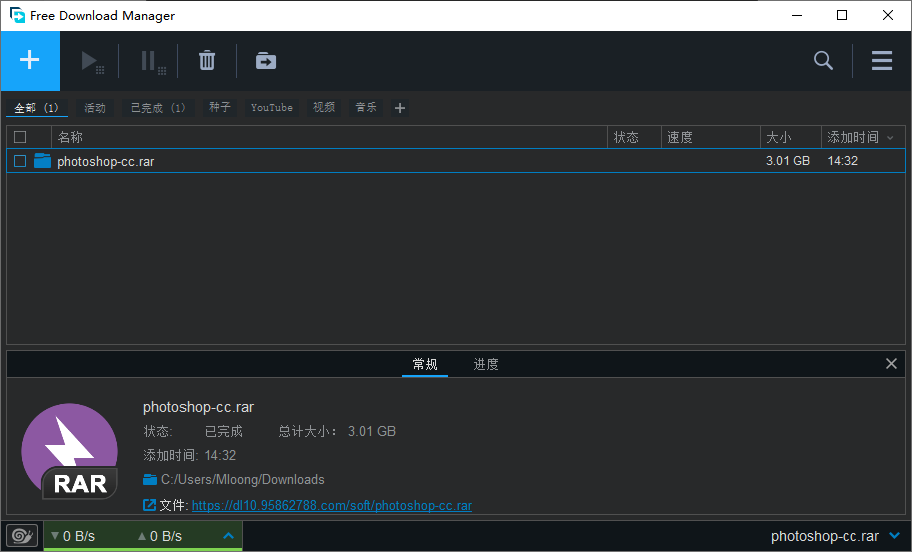
Task: Click the C:/Users/Mloong/Downloads path
Action: [243, 479]
